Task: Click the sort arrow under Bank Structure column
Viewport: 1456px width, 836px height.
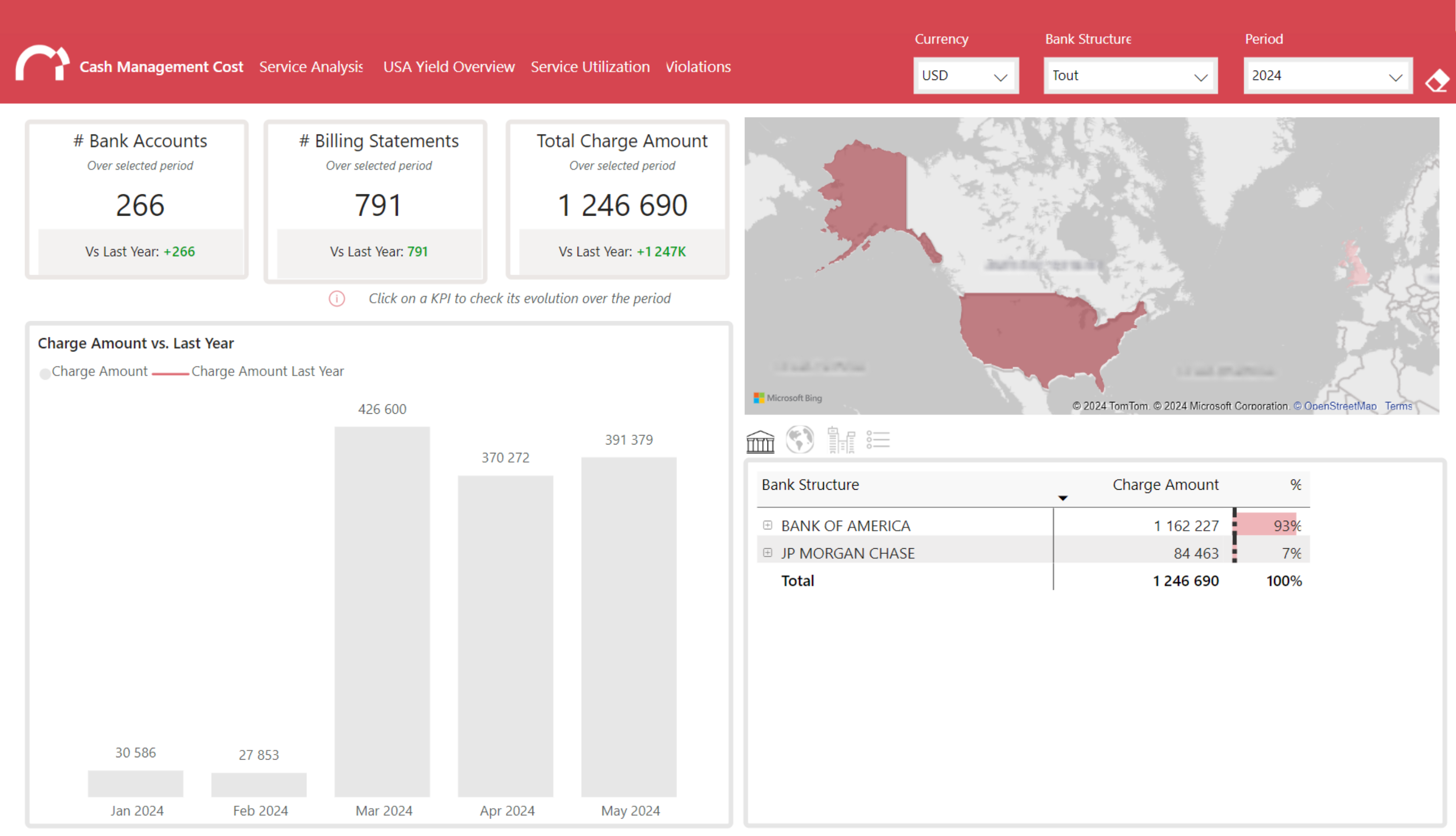Action: point(1062,498)
